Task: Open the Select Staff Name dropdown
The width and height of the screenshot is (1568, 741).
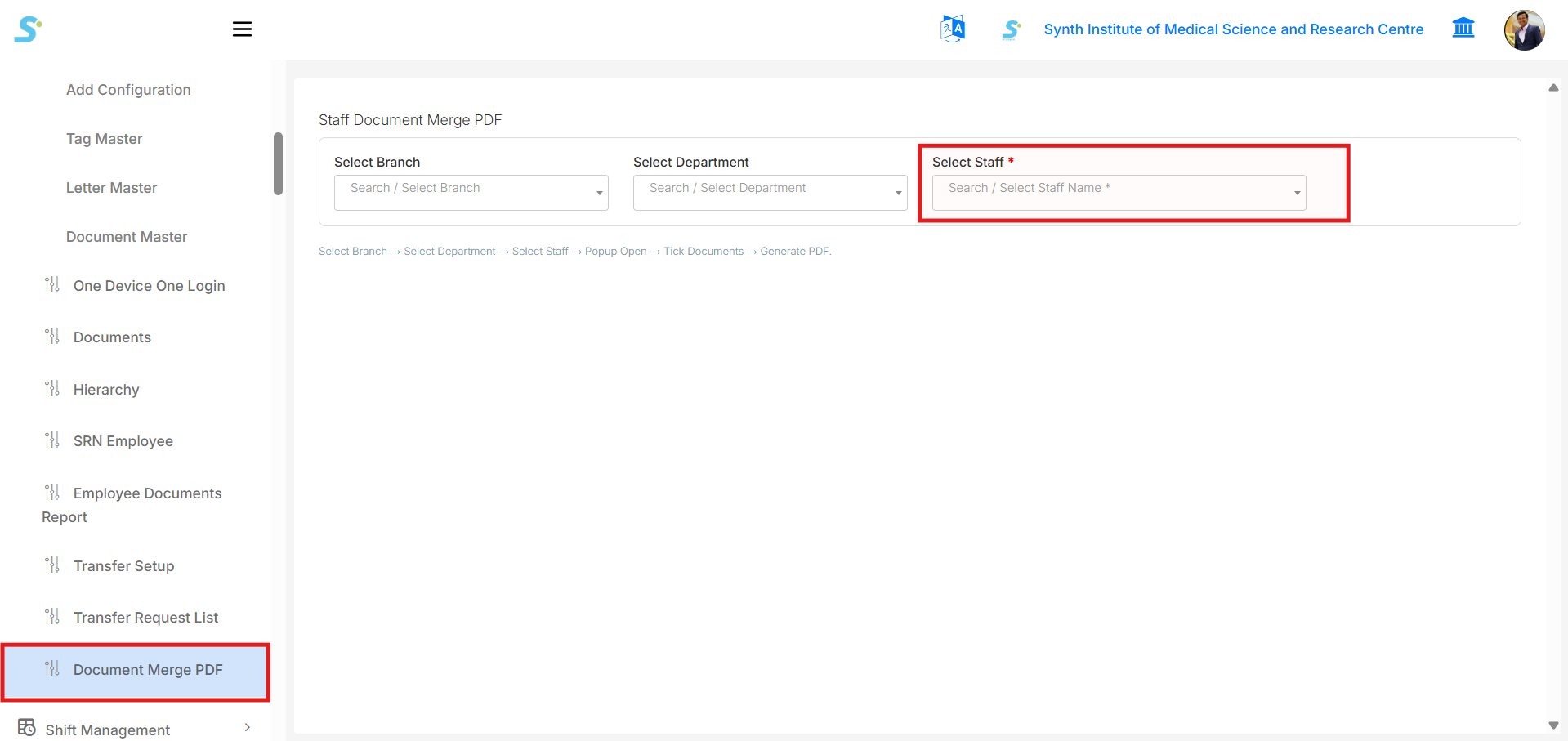Action: [1119, 193]
